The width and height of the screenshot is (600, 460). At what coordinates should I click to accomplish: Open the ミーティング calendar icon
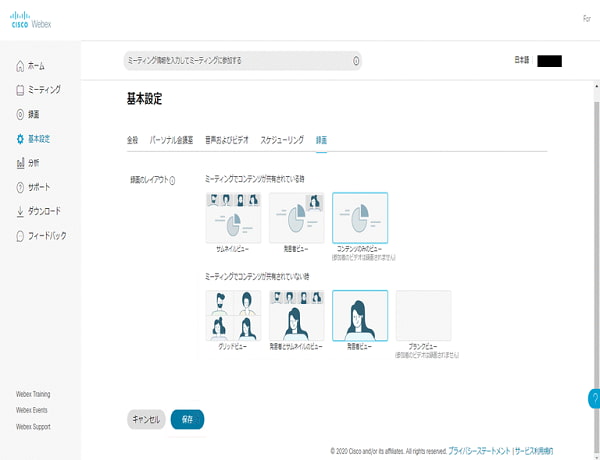click(x=20, y=90)
